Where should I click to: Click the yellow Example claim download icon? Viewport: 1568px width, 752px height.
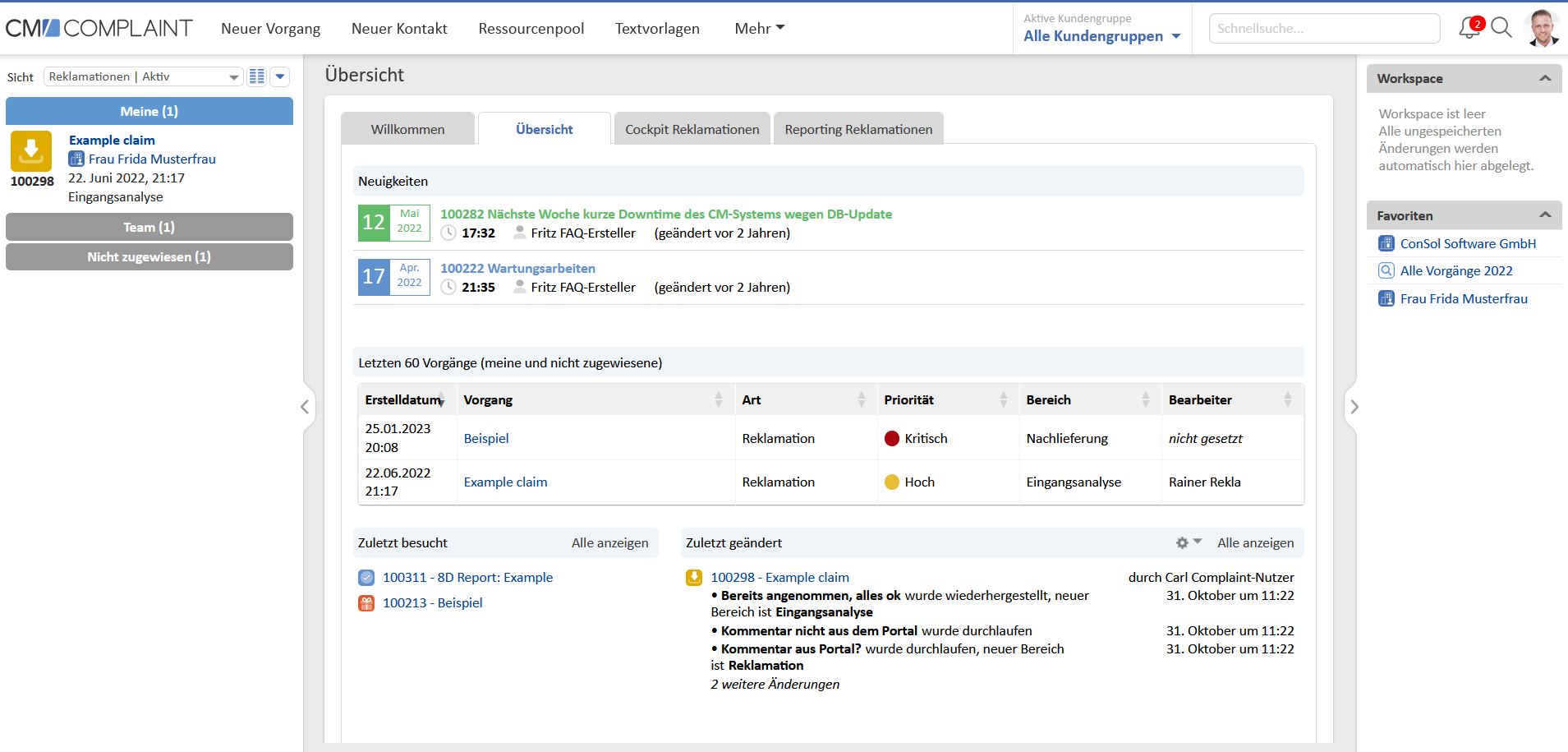pos(31,151)
